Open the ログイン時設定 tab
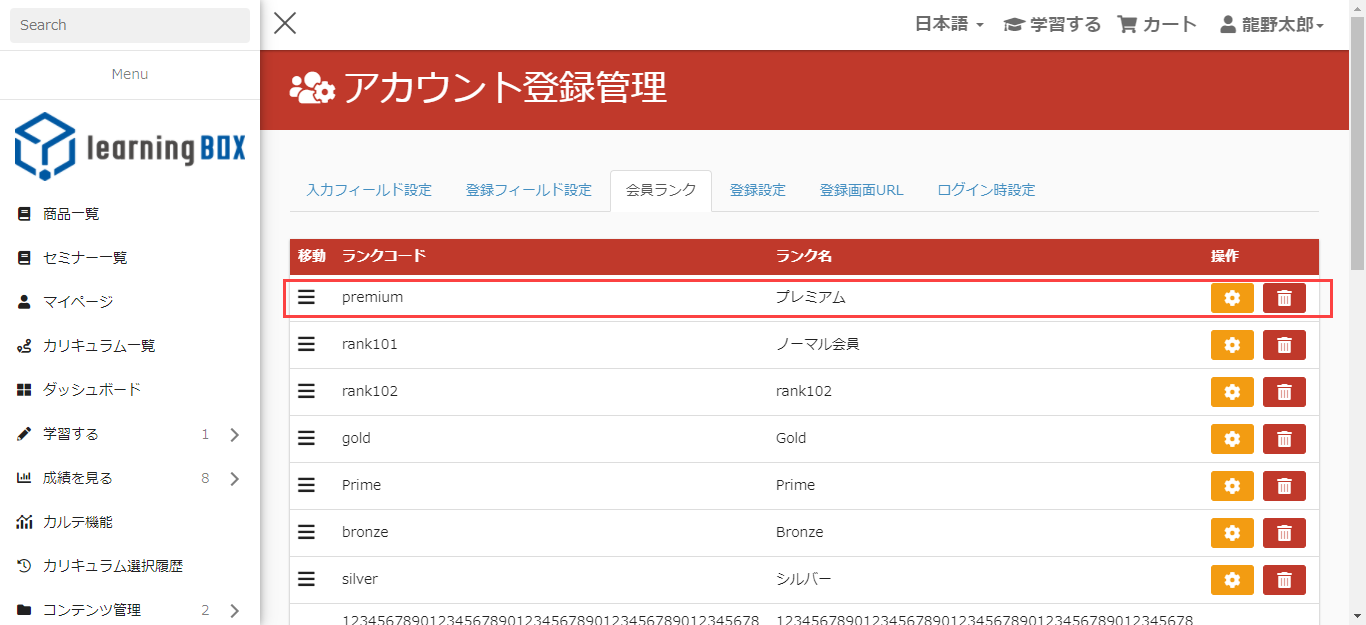 pyautogui.click(x=985, y=190)
